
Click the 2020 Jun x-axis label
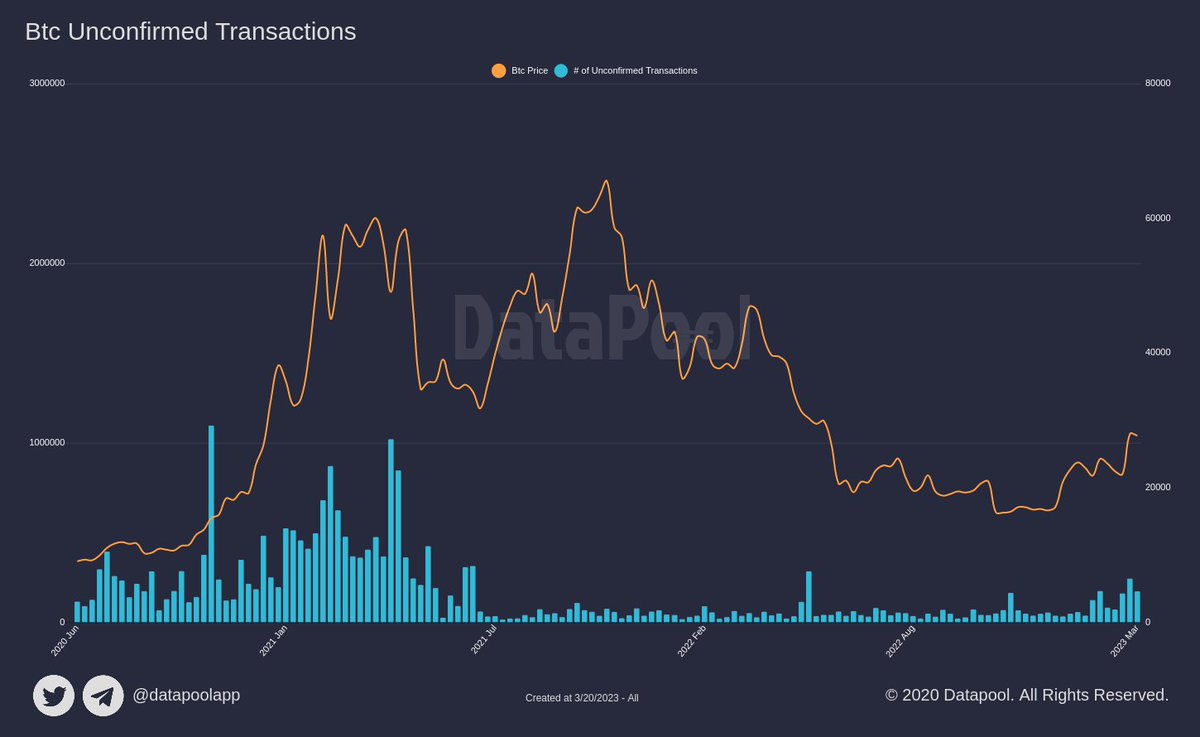pyautogui.click(x=66, y=641)
